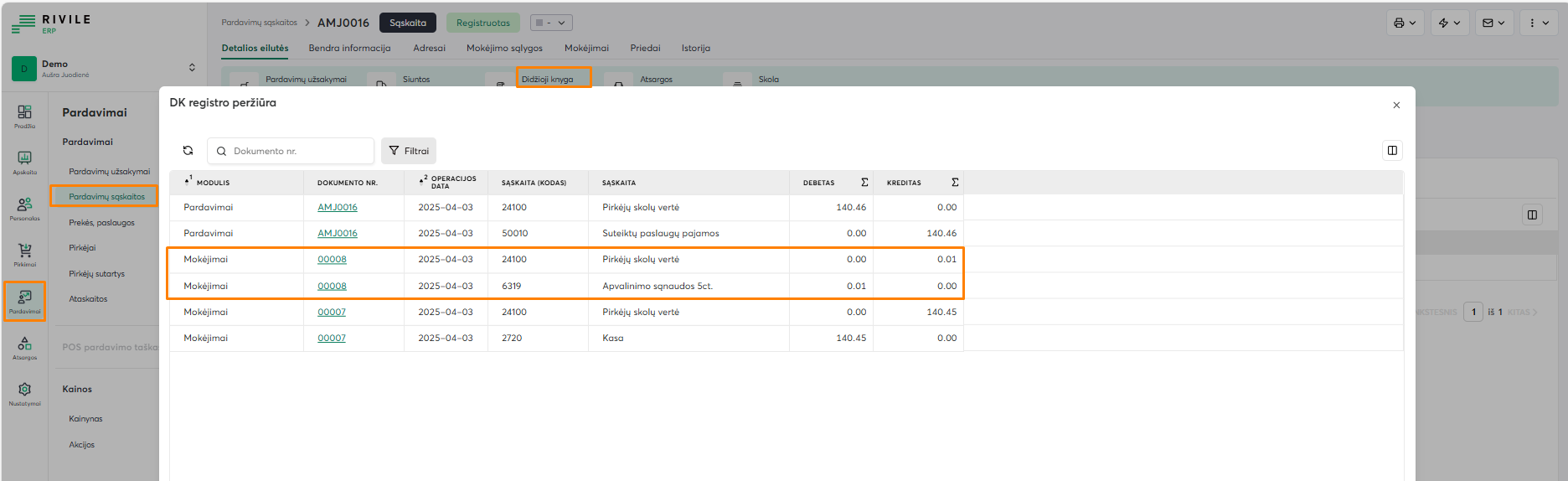Go to Atsargos module in the sidebar

25,348
